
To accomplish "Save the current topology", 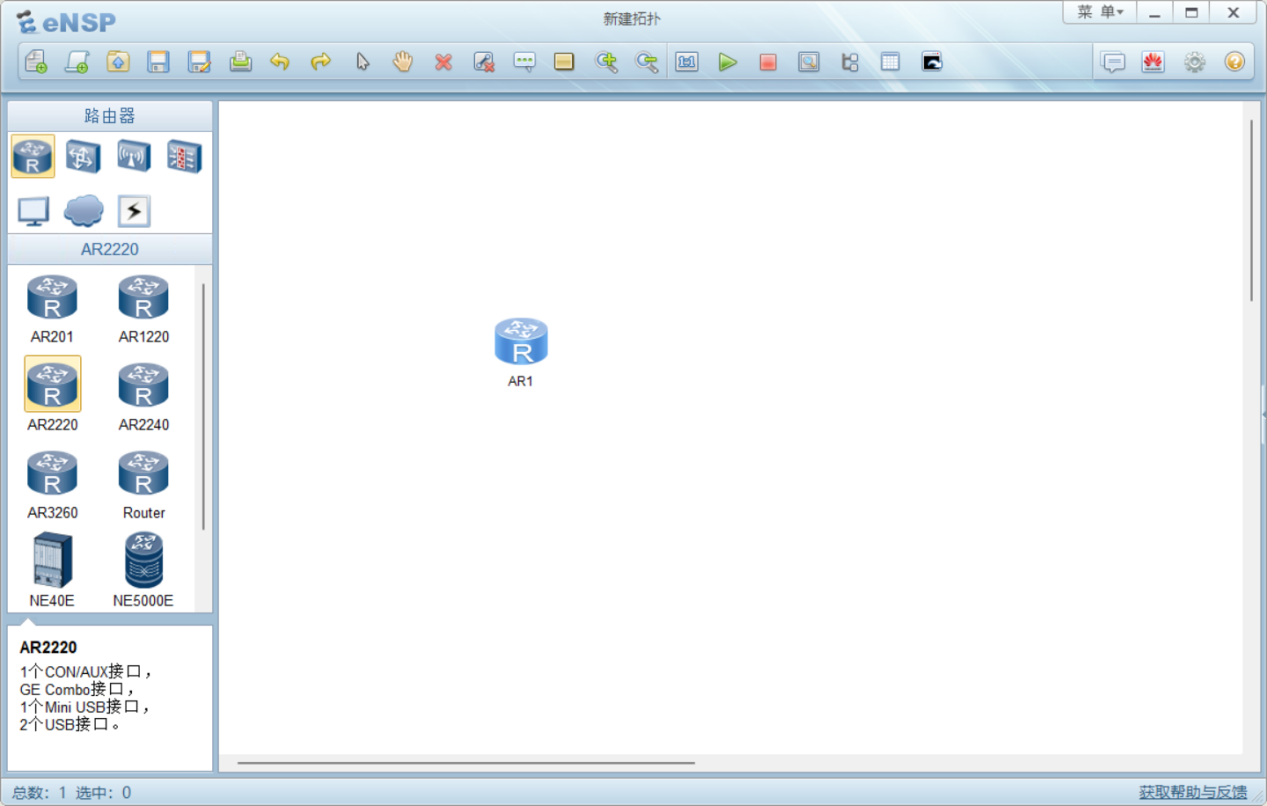I will click(158, 62).
